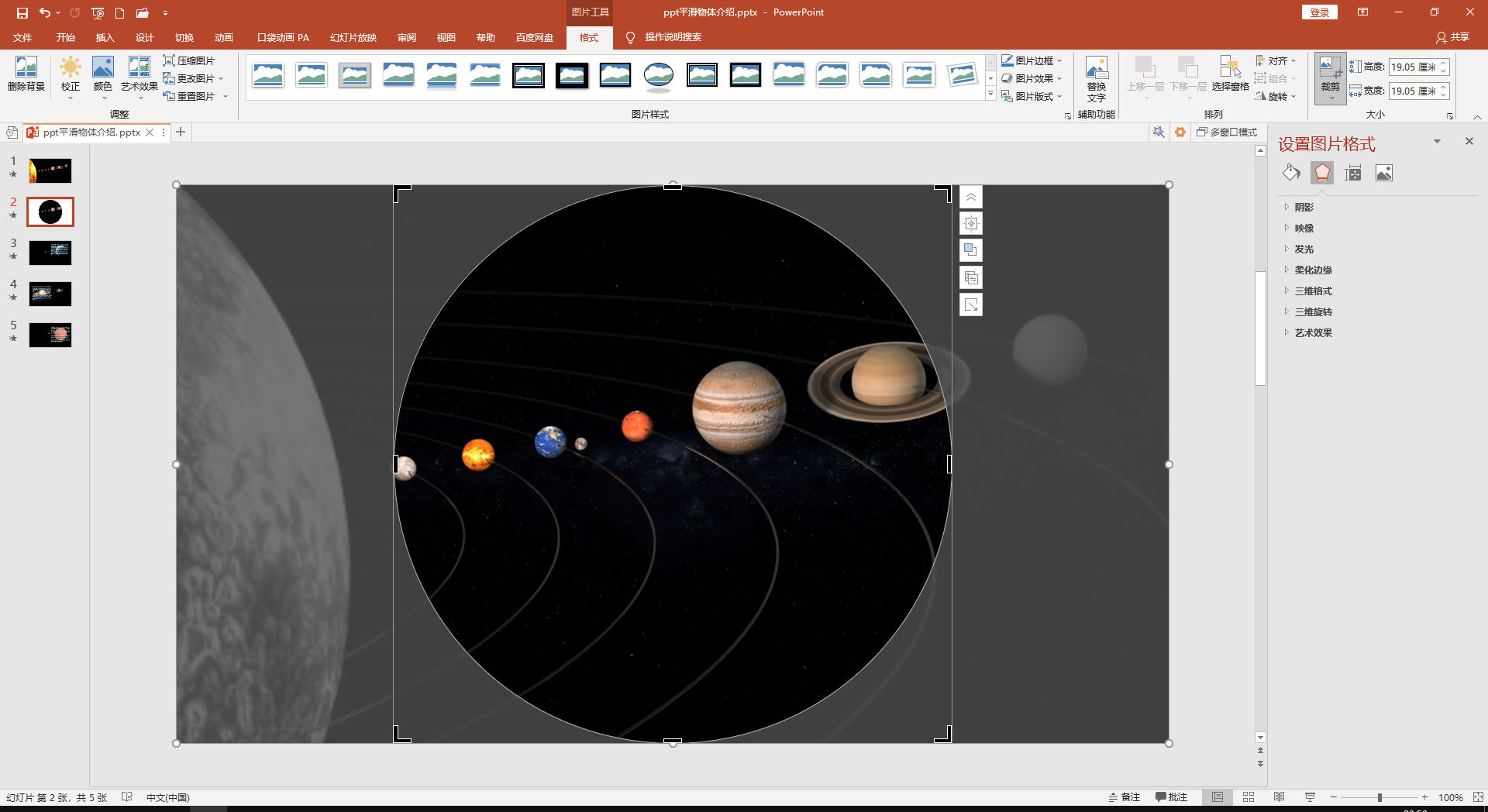Increase the picture height spinner up arrow
The height and width of the screenshot is (812, 1488).
1445,64
